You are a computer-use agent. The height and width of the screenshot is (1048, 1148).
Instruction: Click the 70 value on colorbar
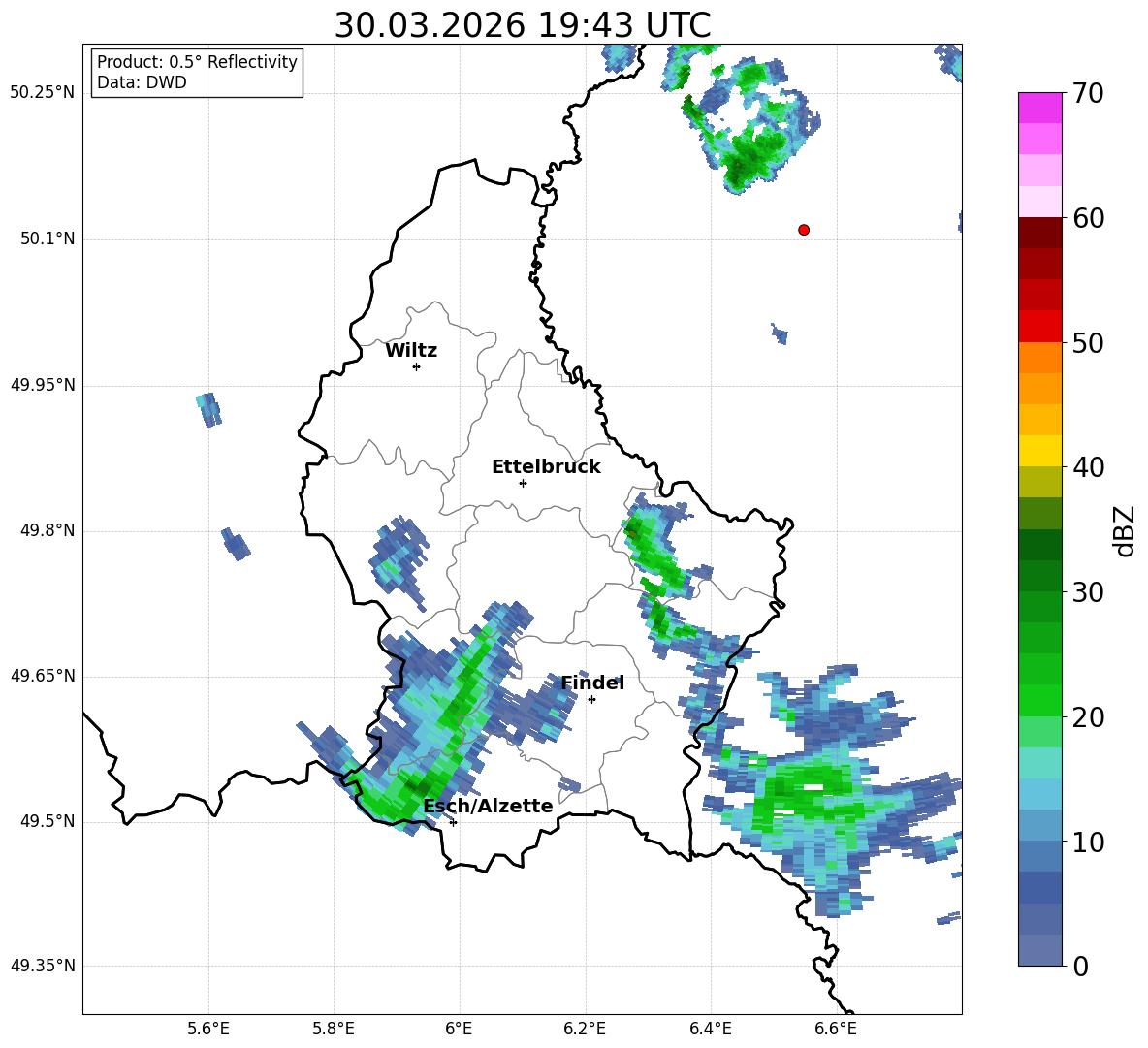pyautogui.click(x=1088, y=94)
